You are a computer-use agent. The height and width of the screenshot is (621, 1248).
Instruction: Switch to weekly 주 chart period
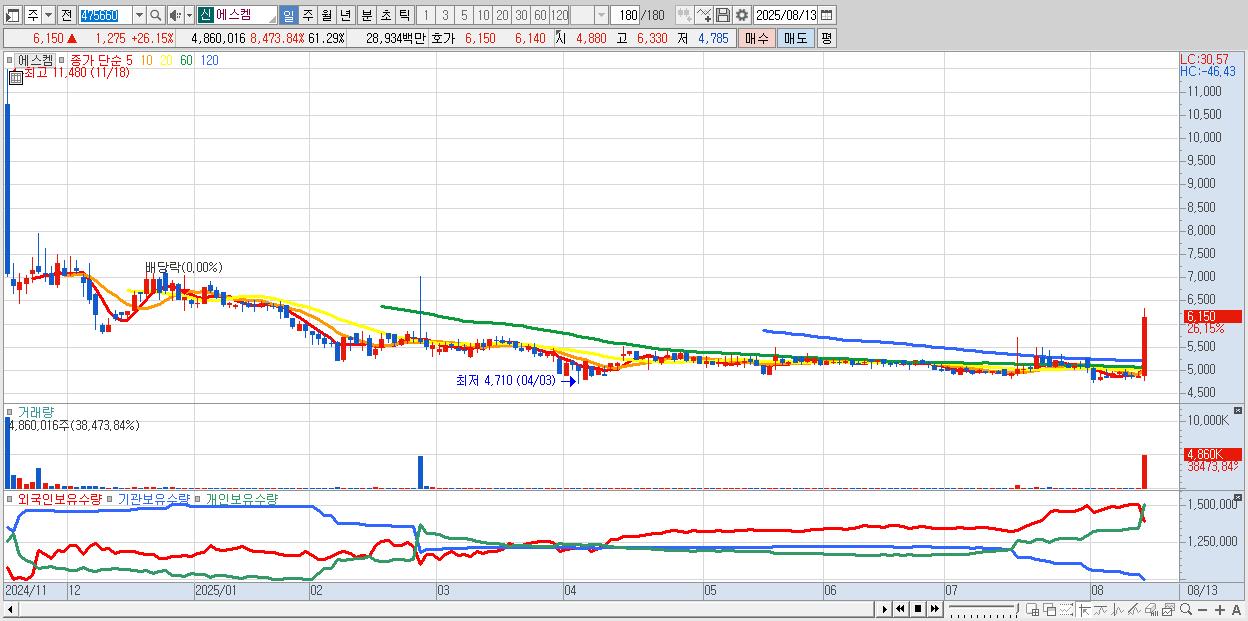pos(307,15)
